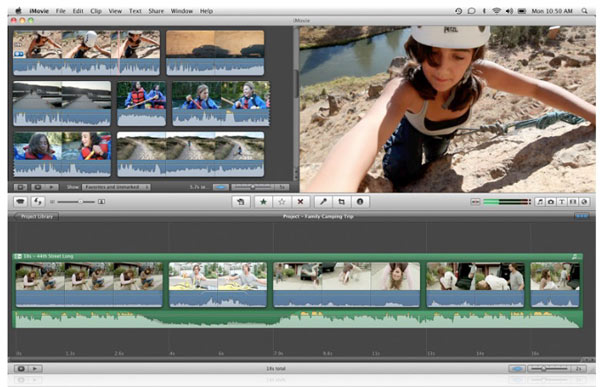Play project full screen in bottom bar
Image resolution: width=600 pixels, height=387 pixels.
[x=21, y=369]
